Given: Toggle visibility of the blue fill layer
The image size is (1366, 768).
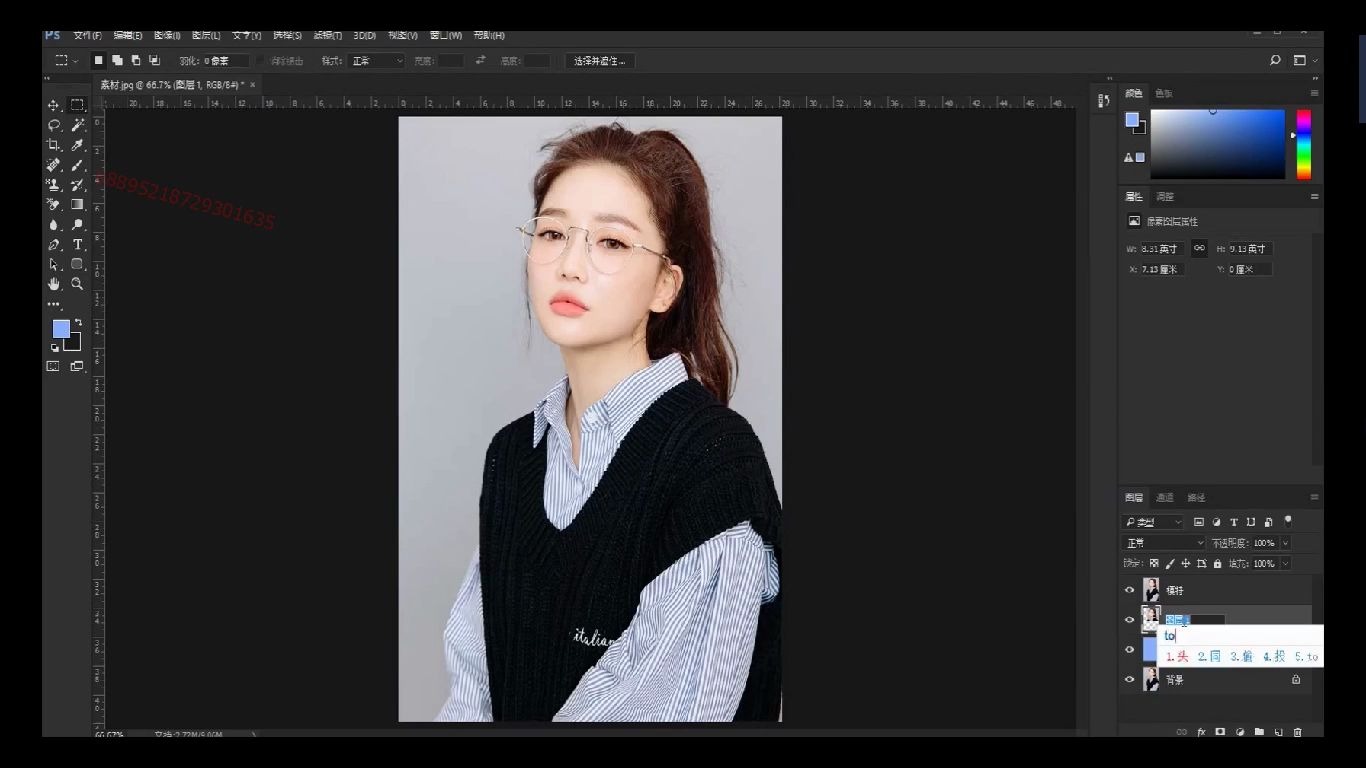Looking at the screenshot, I should coord(1130,650).
